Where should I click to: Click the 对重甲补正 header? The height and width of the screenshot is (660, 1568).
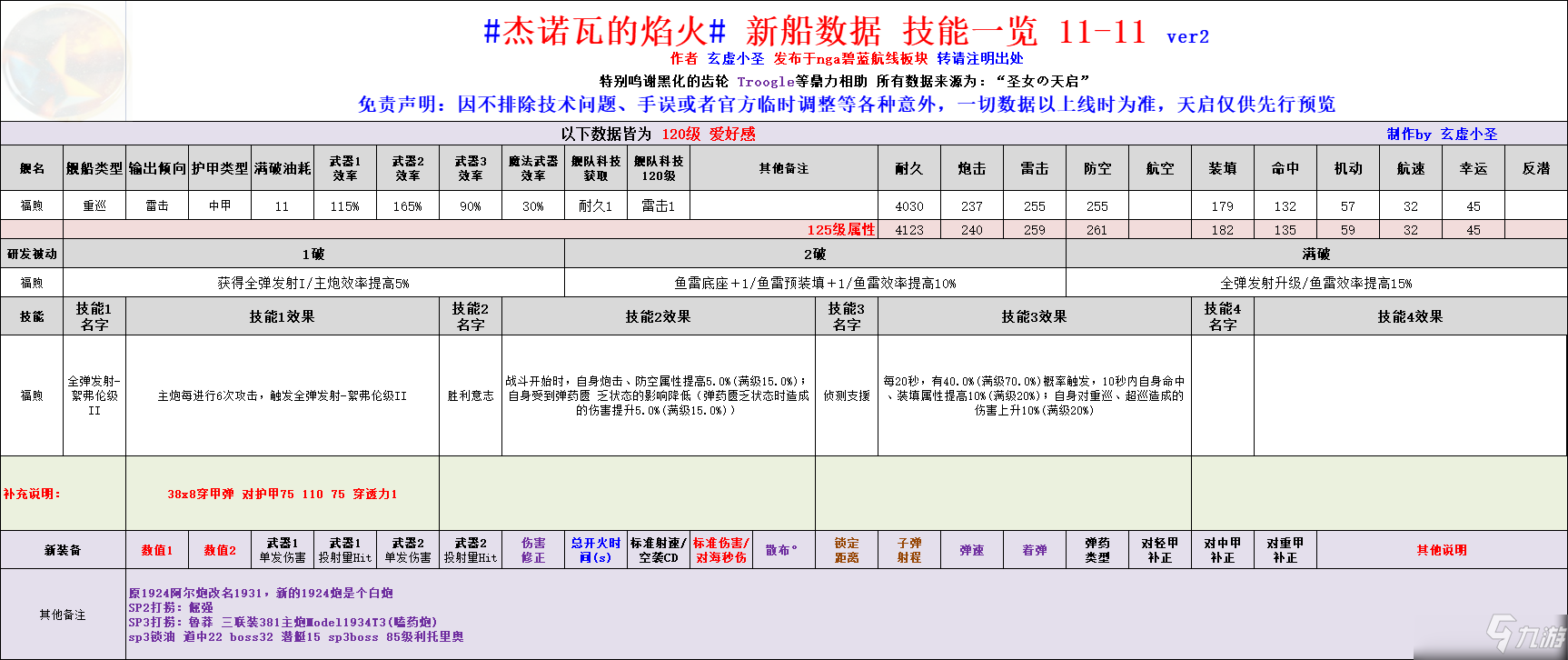tap(1285, 550)
